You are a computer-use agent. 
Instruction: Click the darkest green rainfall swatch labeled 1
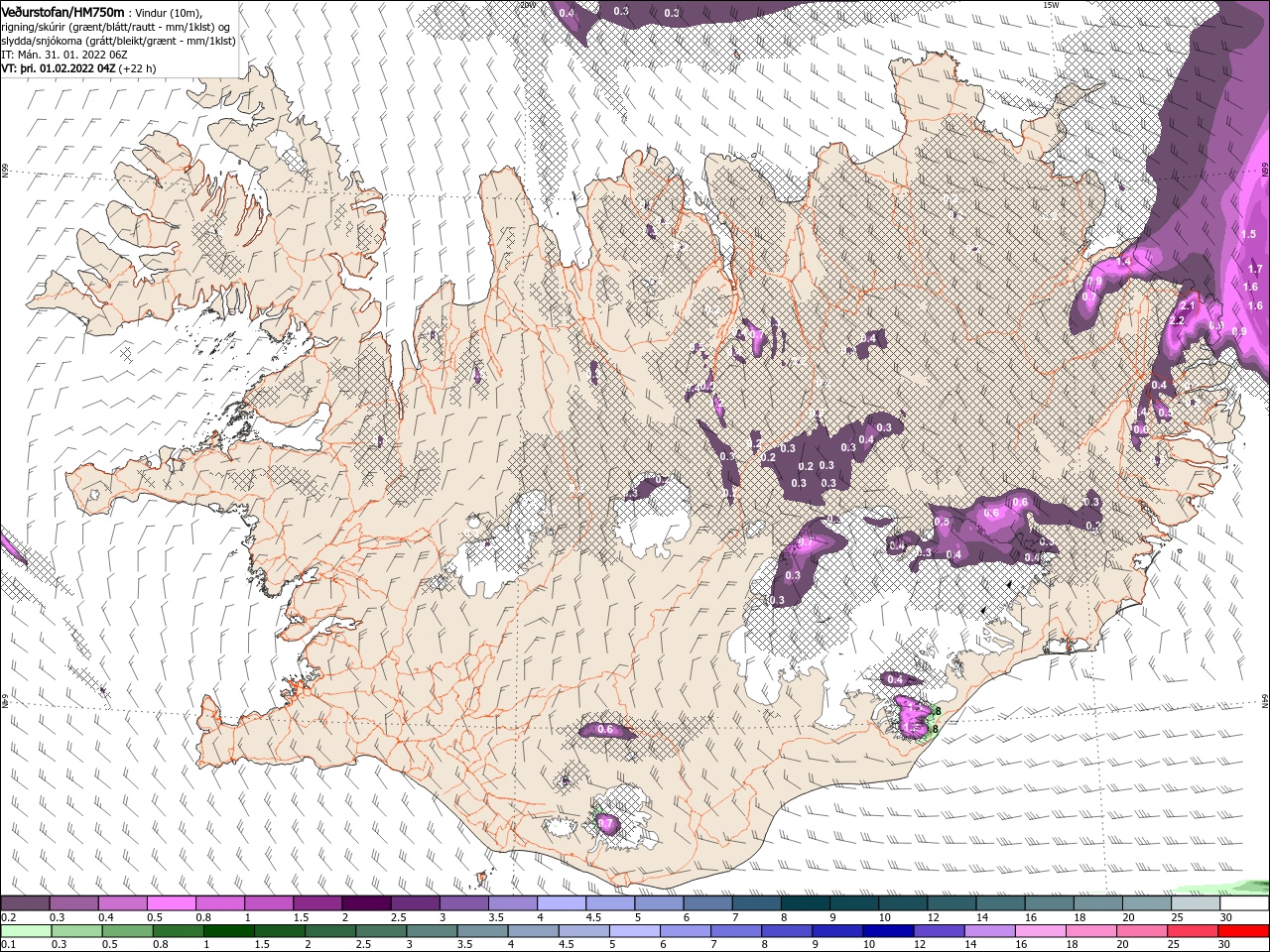pyautogui.click(x=228, y=931)
